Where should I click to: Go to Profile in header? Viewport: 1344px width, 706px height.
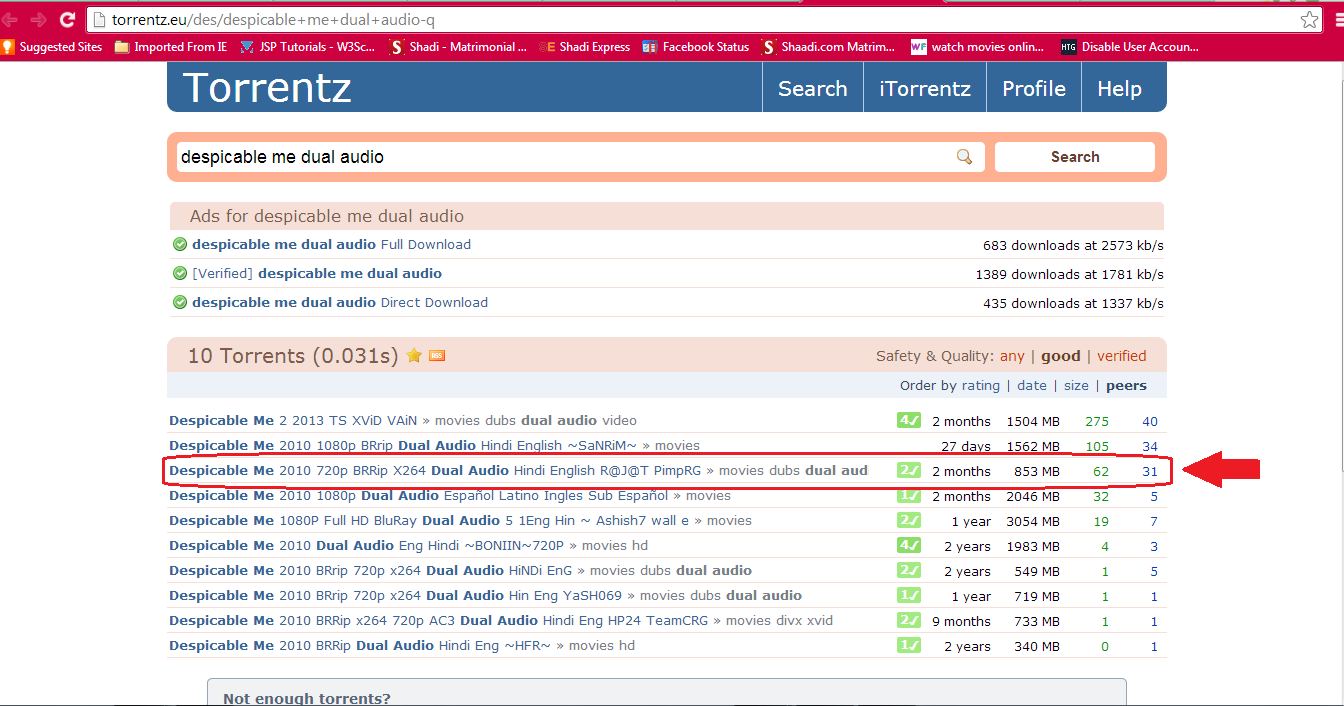(1034, 88)
